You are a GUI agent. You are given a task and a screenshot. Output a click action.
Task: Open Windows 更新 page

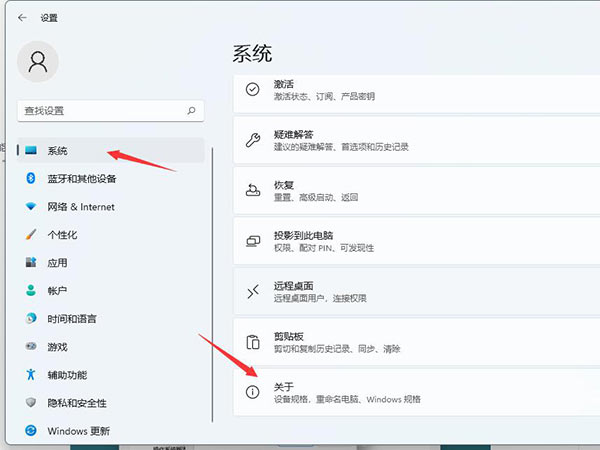78,431
